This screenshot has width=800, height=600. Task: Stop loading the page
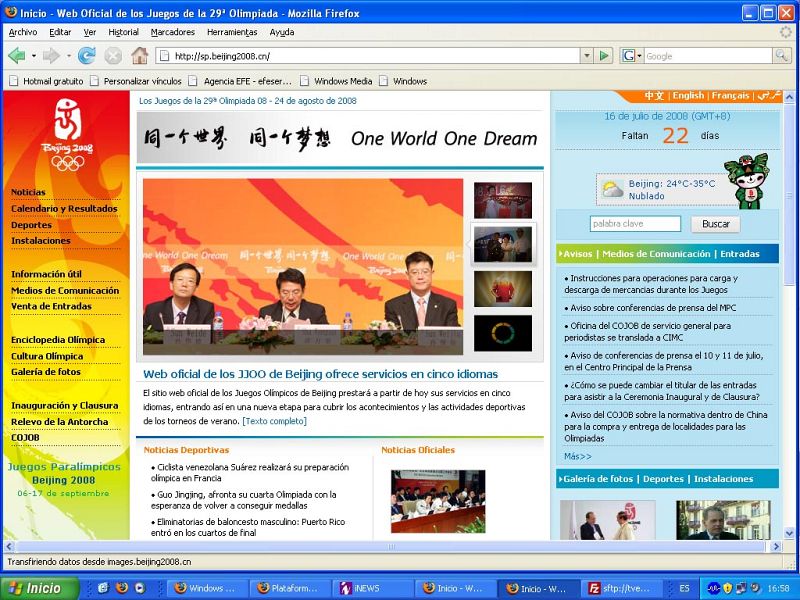(x=112, y=56)
